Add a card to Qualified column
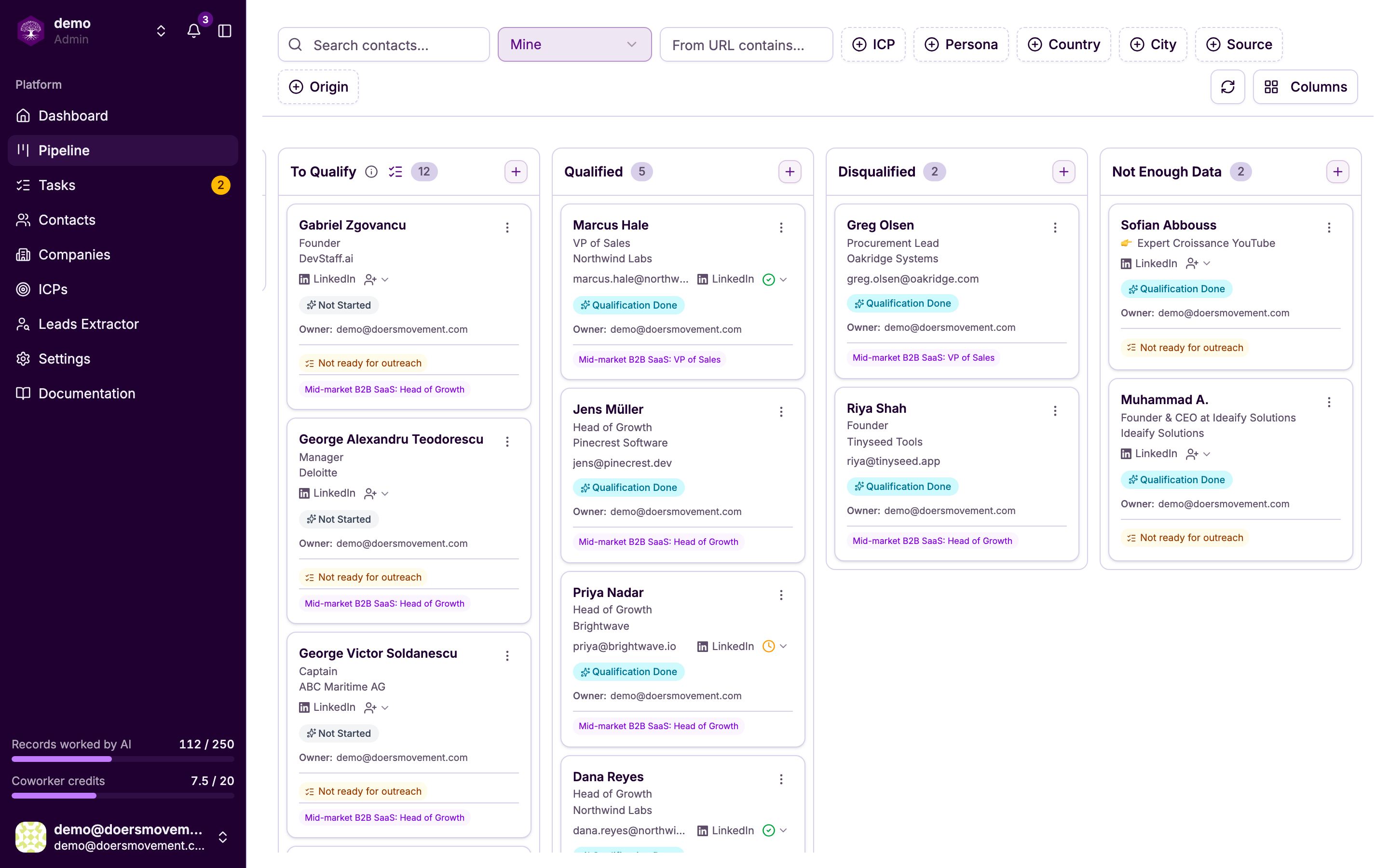Screen dimensions: 1389x868 [790, 172]
